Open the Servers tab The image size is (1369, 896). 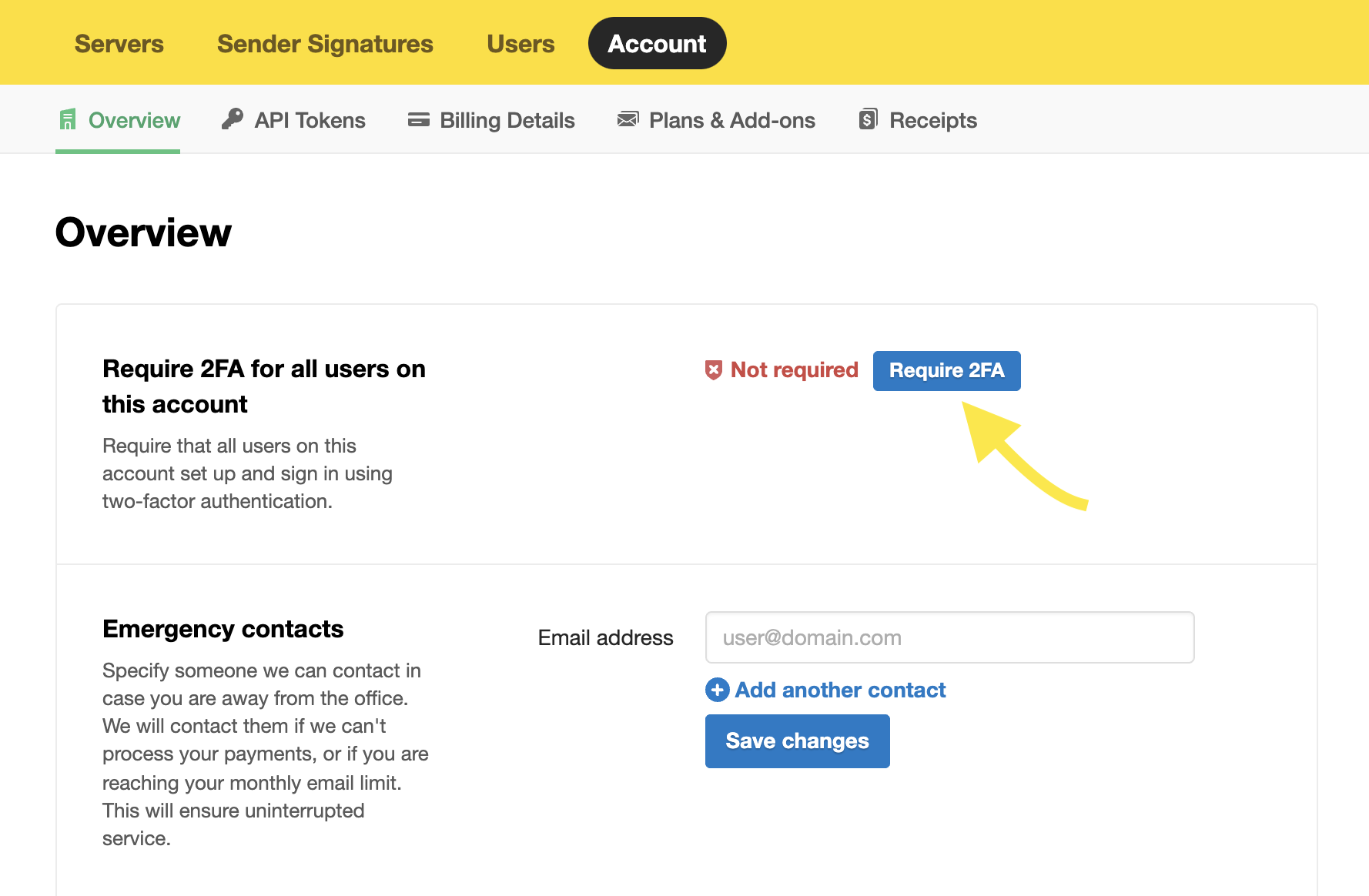click(x=119, y=44)
